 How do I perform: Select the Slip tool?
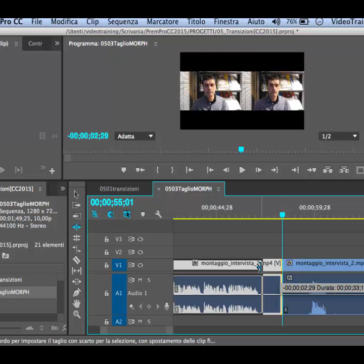click(x=76, y=271)
